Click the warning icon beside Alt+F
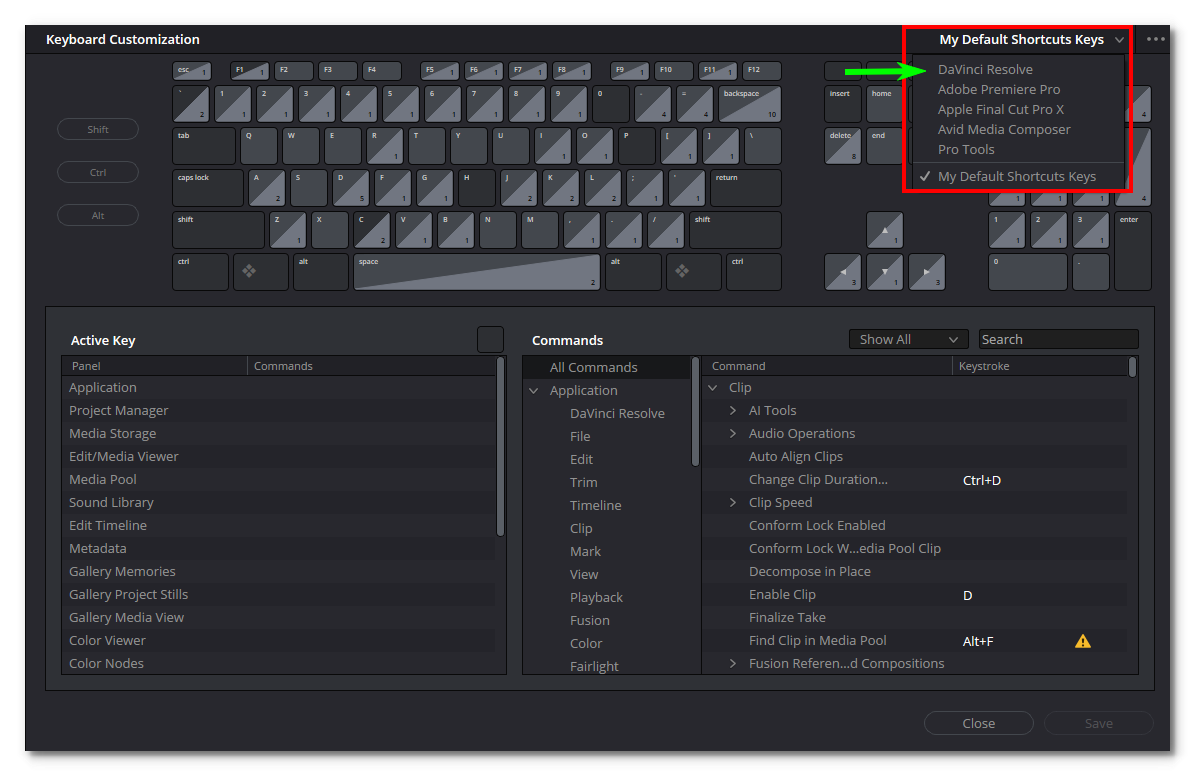The height and width of the screenshot is (776, 1195). click(1082, 641)
